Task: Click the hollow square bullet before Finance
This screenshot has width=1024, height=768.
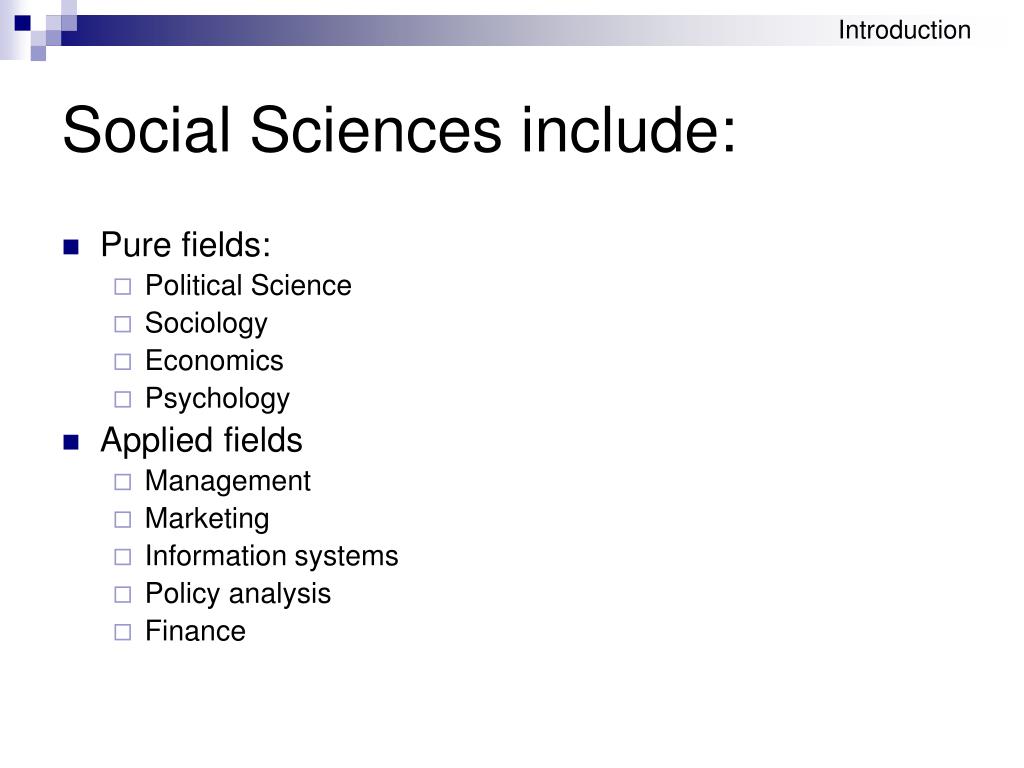Action: pos(122,632)
